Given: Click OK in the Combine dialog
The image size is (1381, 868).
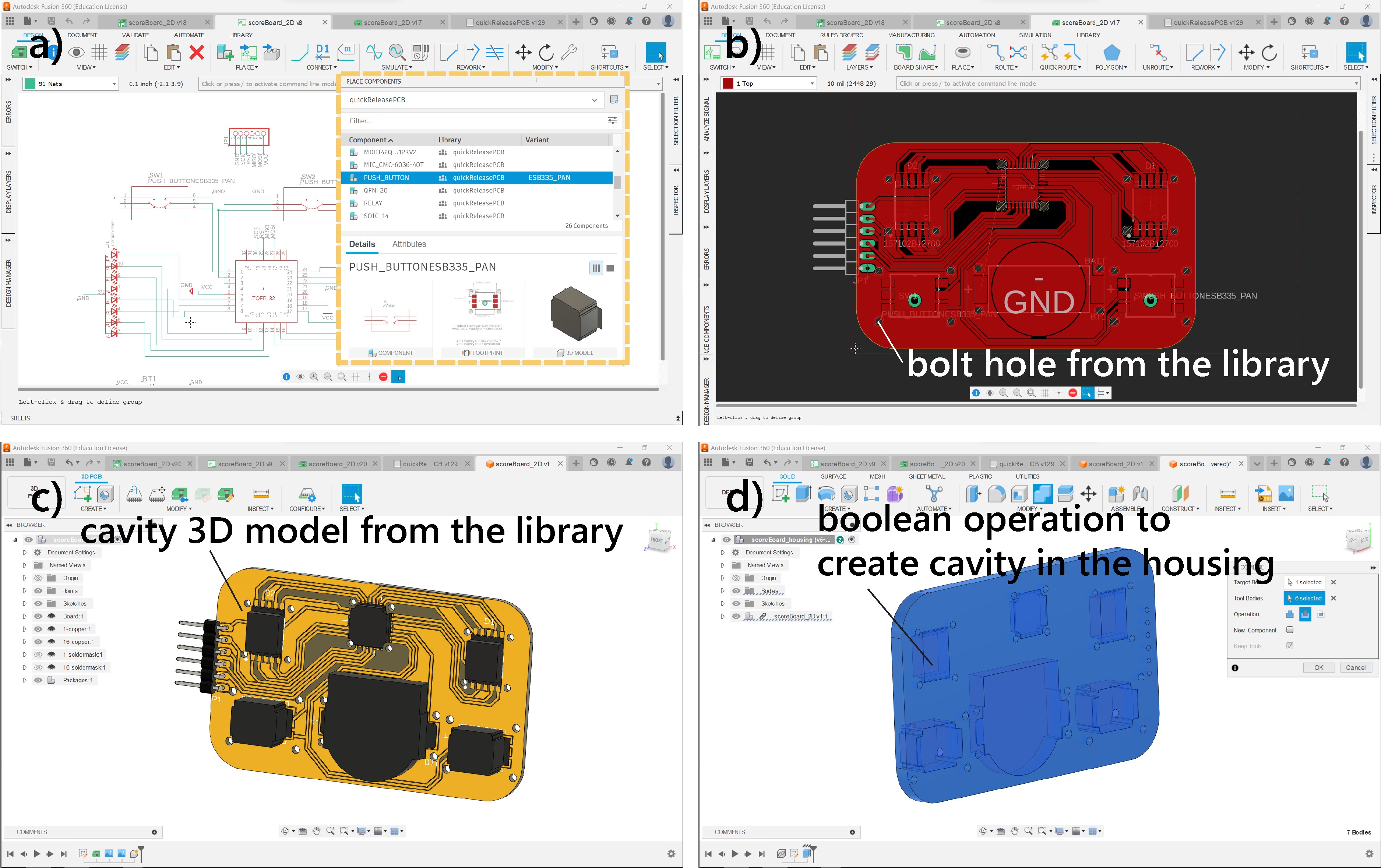Looking at the screenshot, I should (x=1318, y=667).
